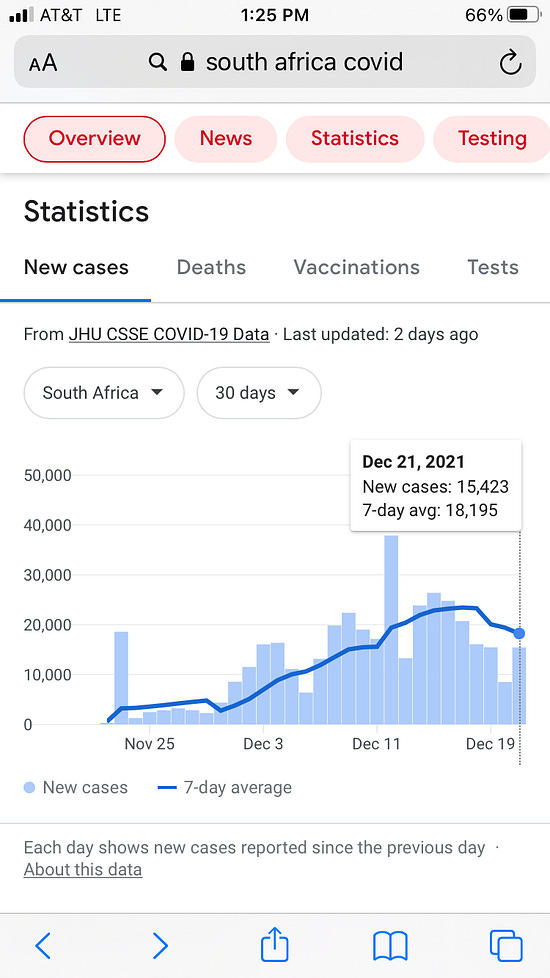Tap the Safari forward arrow
This screenshot has height=978, width=550.
coord(160,946)
